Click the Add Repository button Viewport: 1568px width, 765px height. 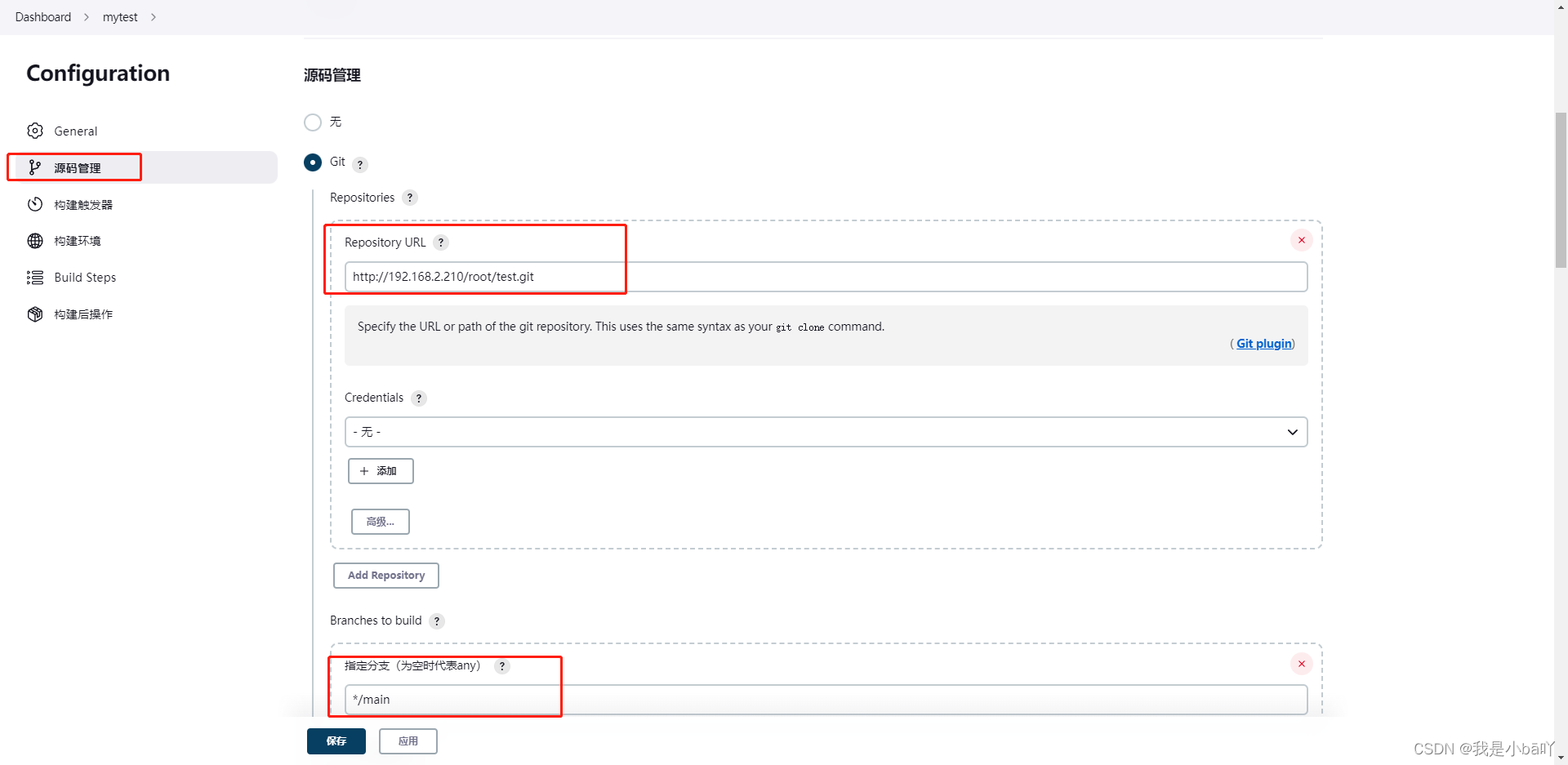(x=386, y=576)
